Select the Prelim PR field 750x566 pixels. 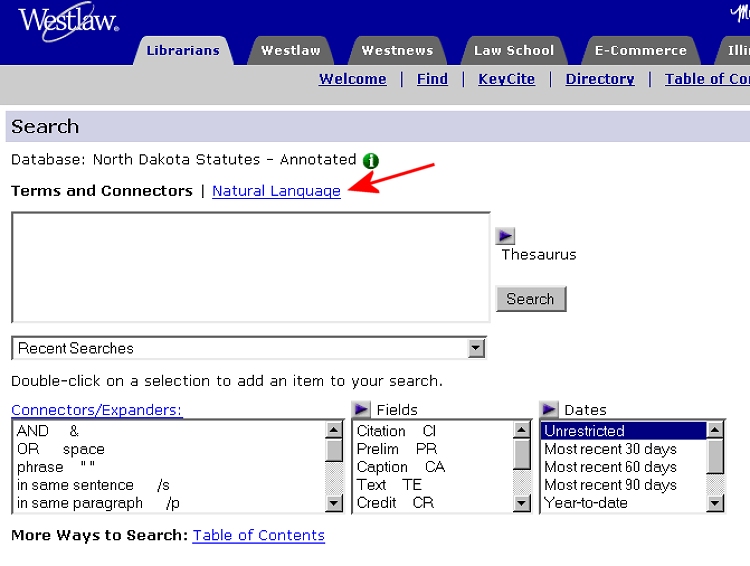(433, 449)
